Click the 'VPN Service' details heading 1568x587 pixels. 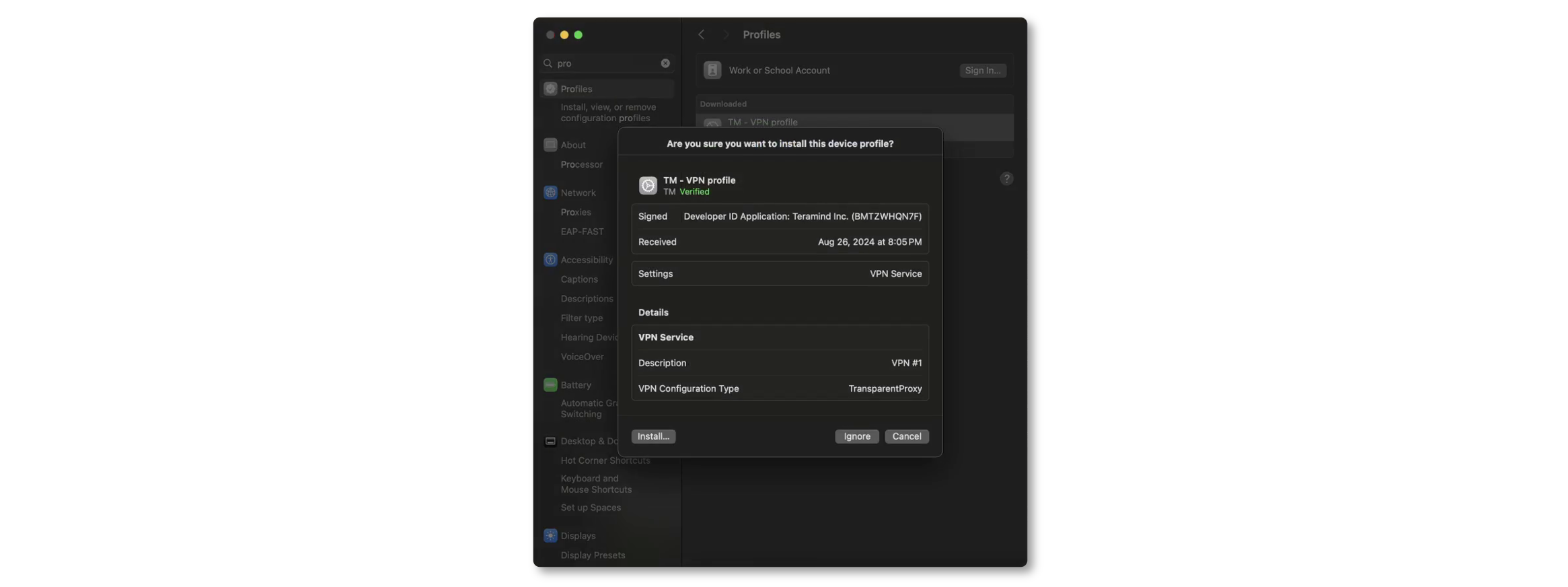665,337
